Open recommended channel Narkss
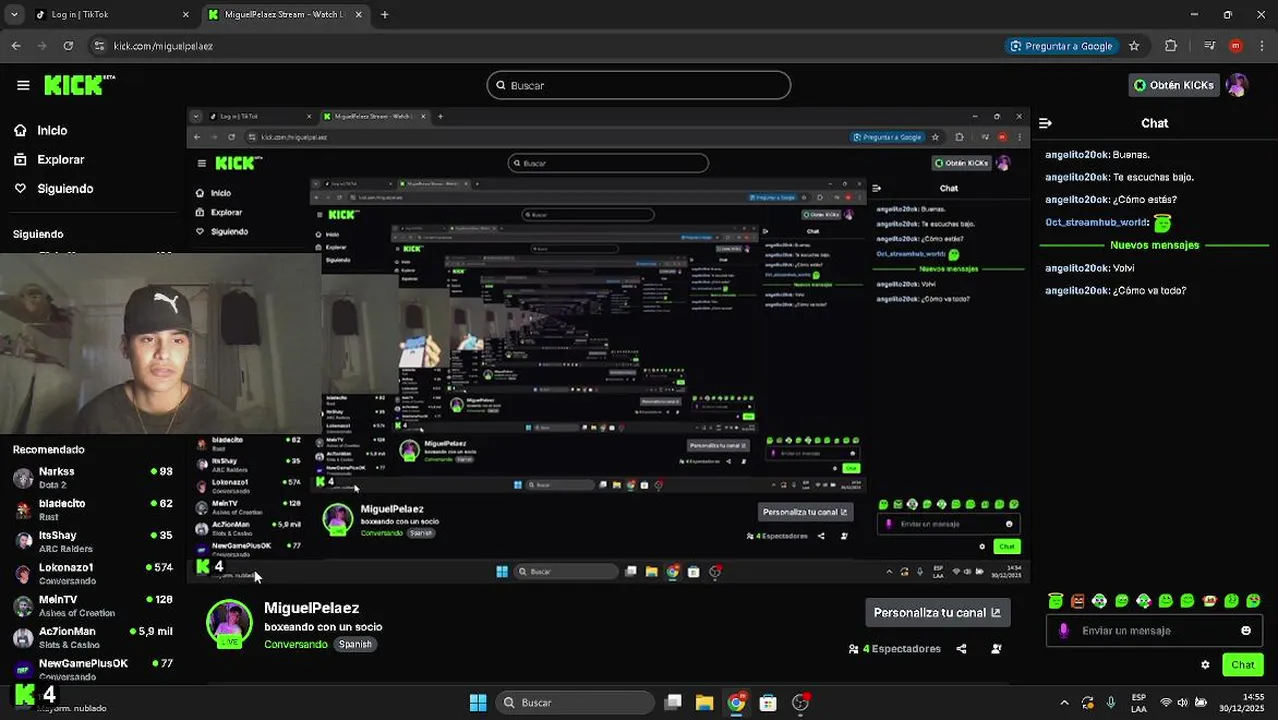Screen dimensions: 1278x720 click(92, 477)
